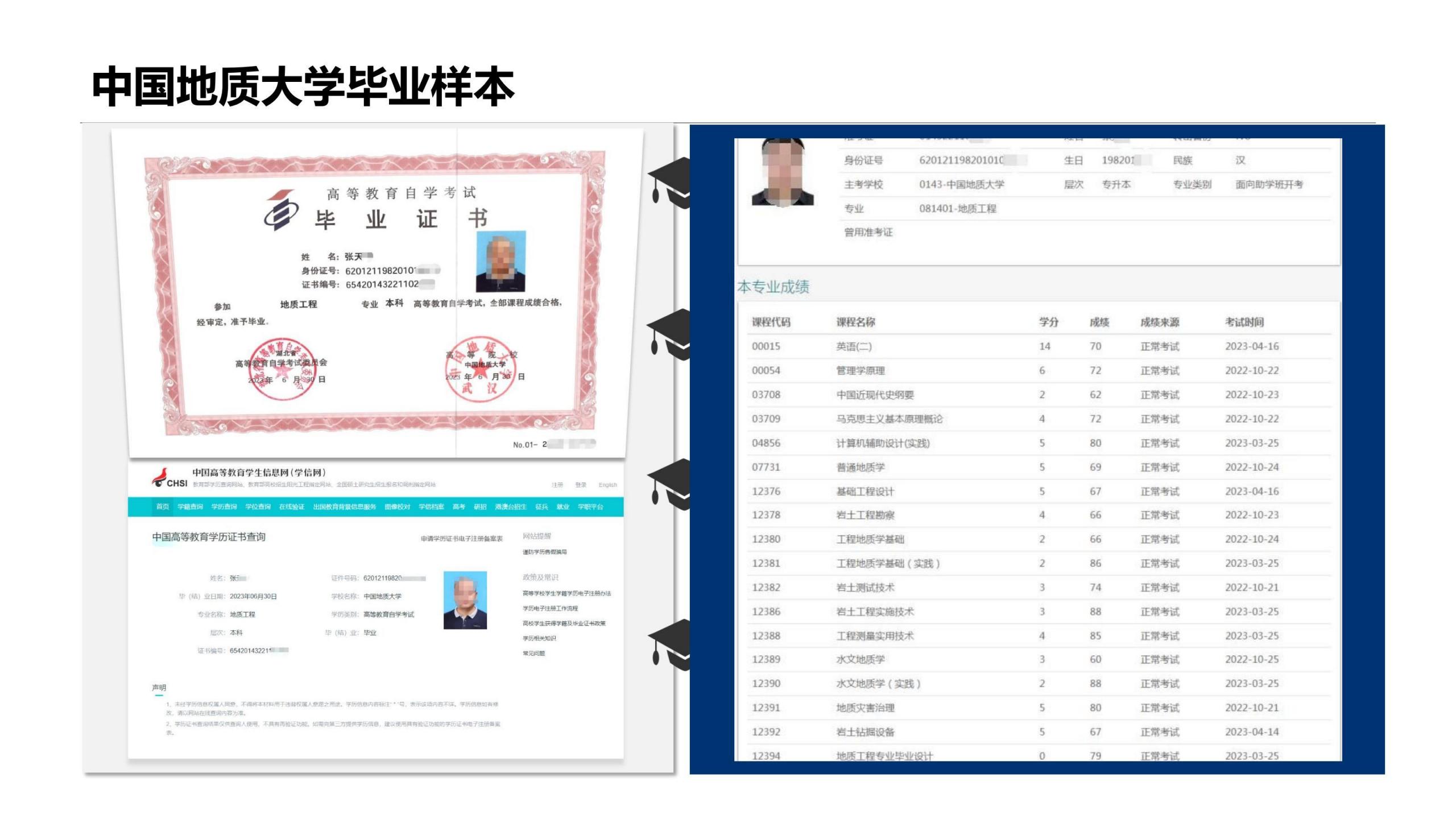Open the 学历电子注册工作流程 sidebar link
Screen dimensions: 1456x819
[x=550, y=609]
